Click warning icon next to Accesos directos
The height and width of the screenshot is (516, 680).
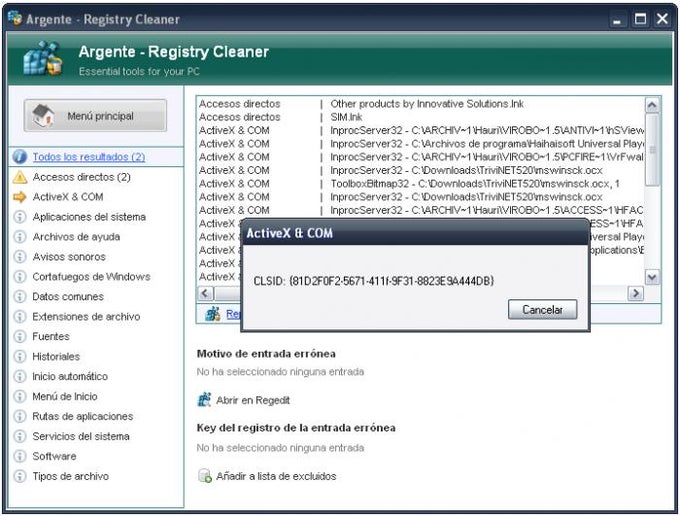(20, 177)
